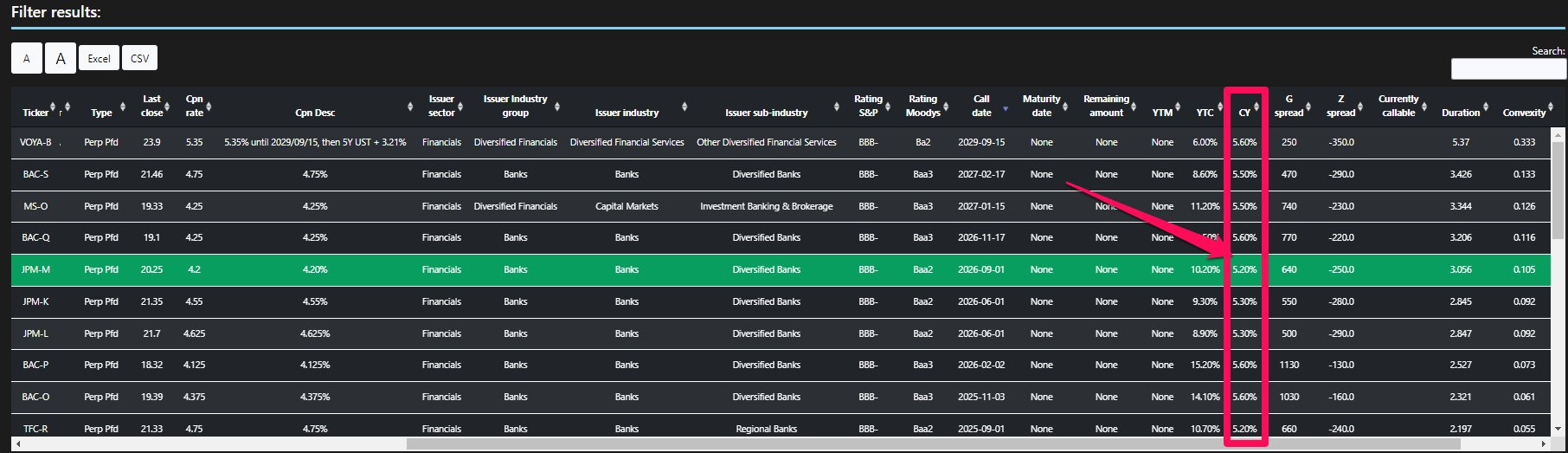The width and height of the screenshot is (1568, 453).
Task: Click Investment Banking & Brokerage sub-industry cell
Action: pos(766,206)
